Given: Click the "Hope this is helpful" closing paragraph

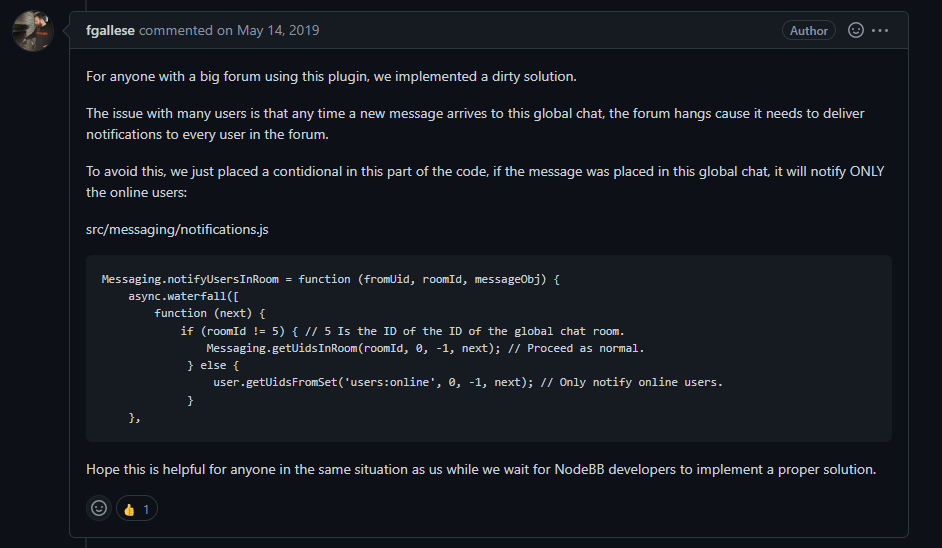Looking at the screenshot, I should 481,468.
